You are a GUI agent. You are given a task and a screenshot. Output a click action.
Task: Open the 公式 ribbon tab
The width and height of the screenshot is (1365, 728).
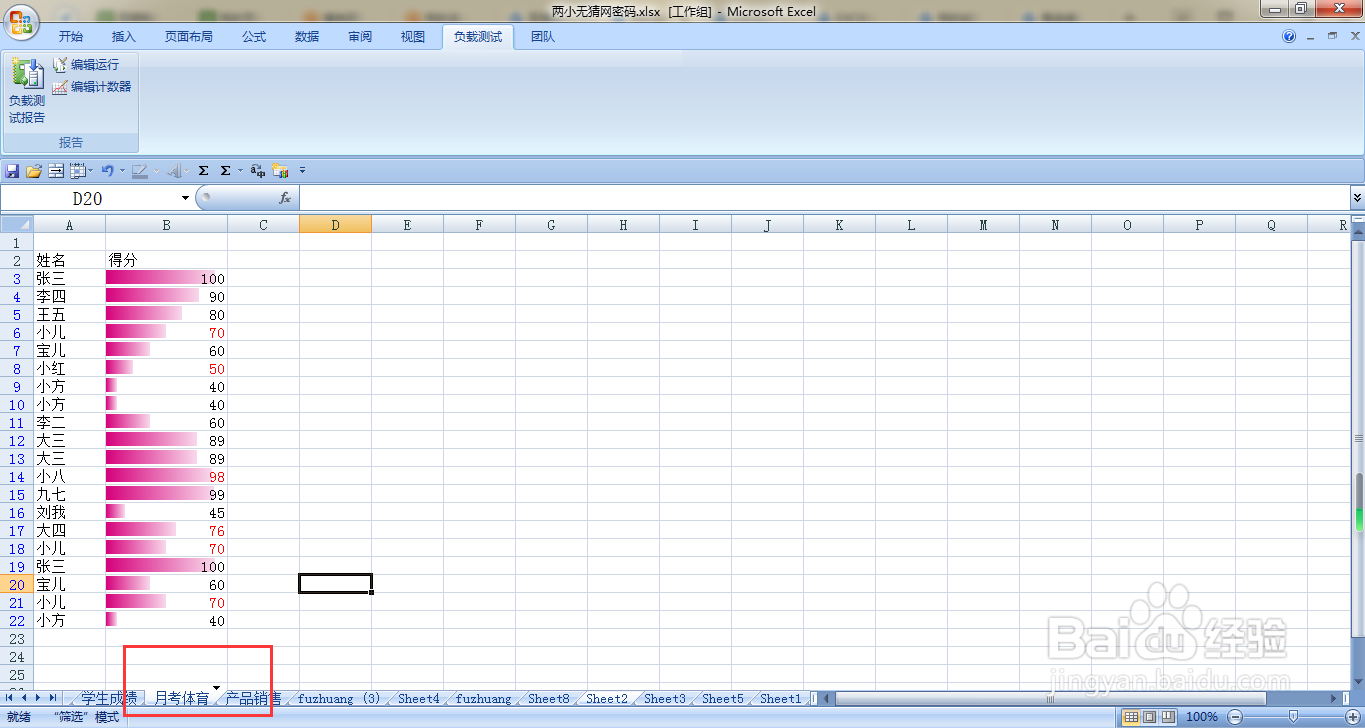pyautogui.click(x=254, y=37)
